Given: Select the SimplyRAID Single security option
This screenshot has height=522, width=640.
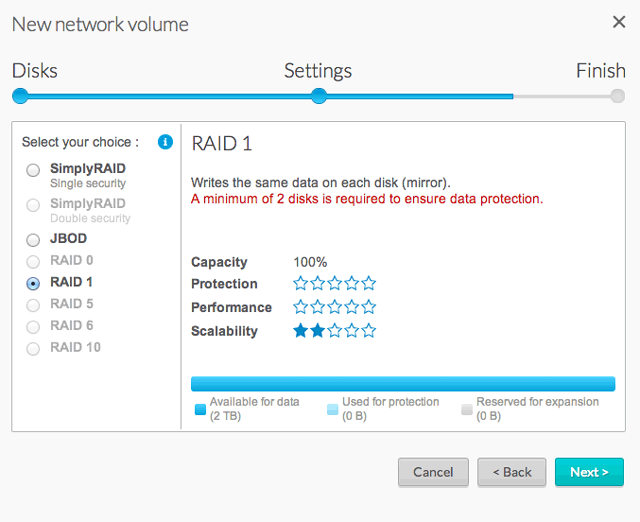Looking at the screenshot, I should click(33, 170).
